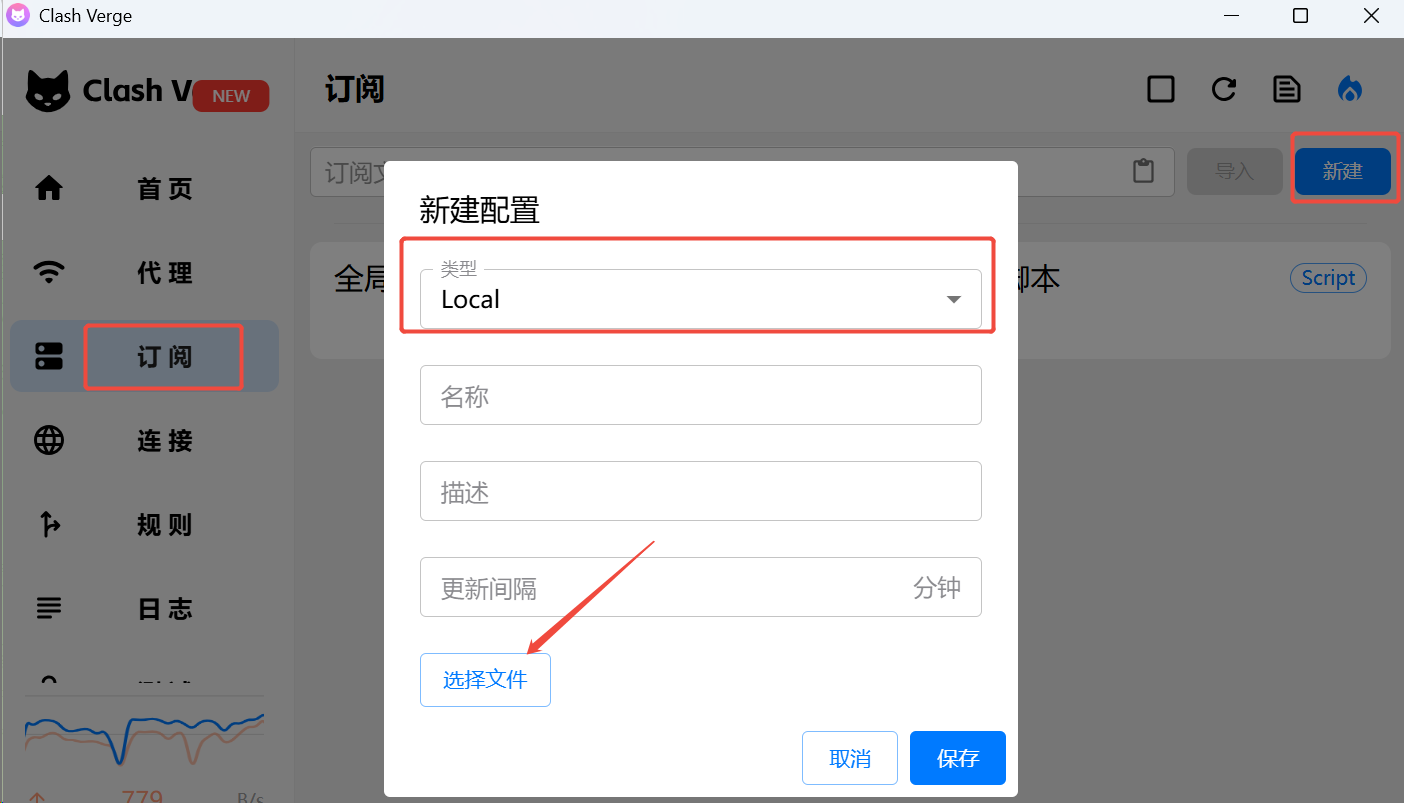Click the square outline icon in header
The width and height of the screenshot is (1404, 803).
click(1161, 89)
